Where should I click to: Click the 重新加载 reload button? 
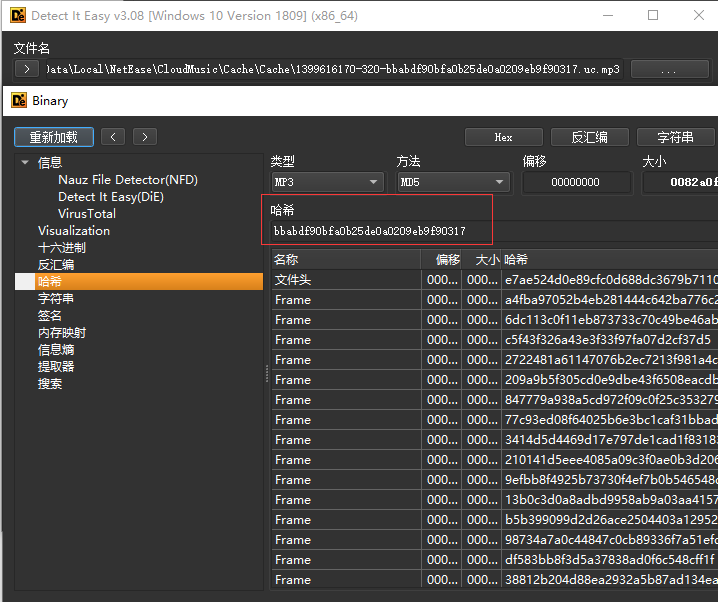[54, 137]
